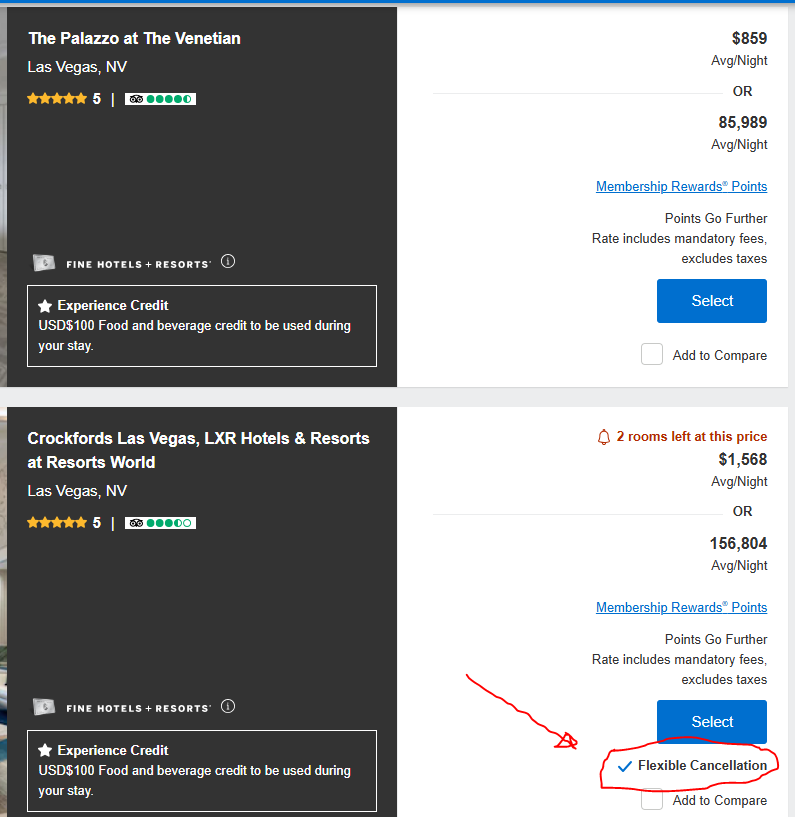Click the Crockfords TripAdvisor rating icon

click(160, 523)
